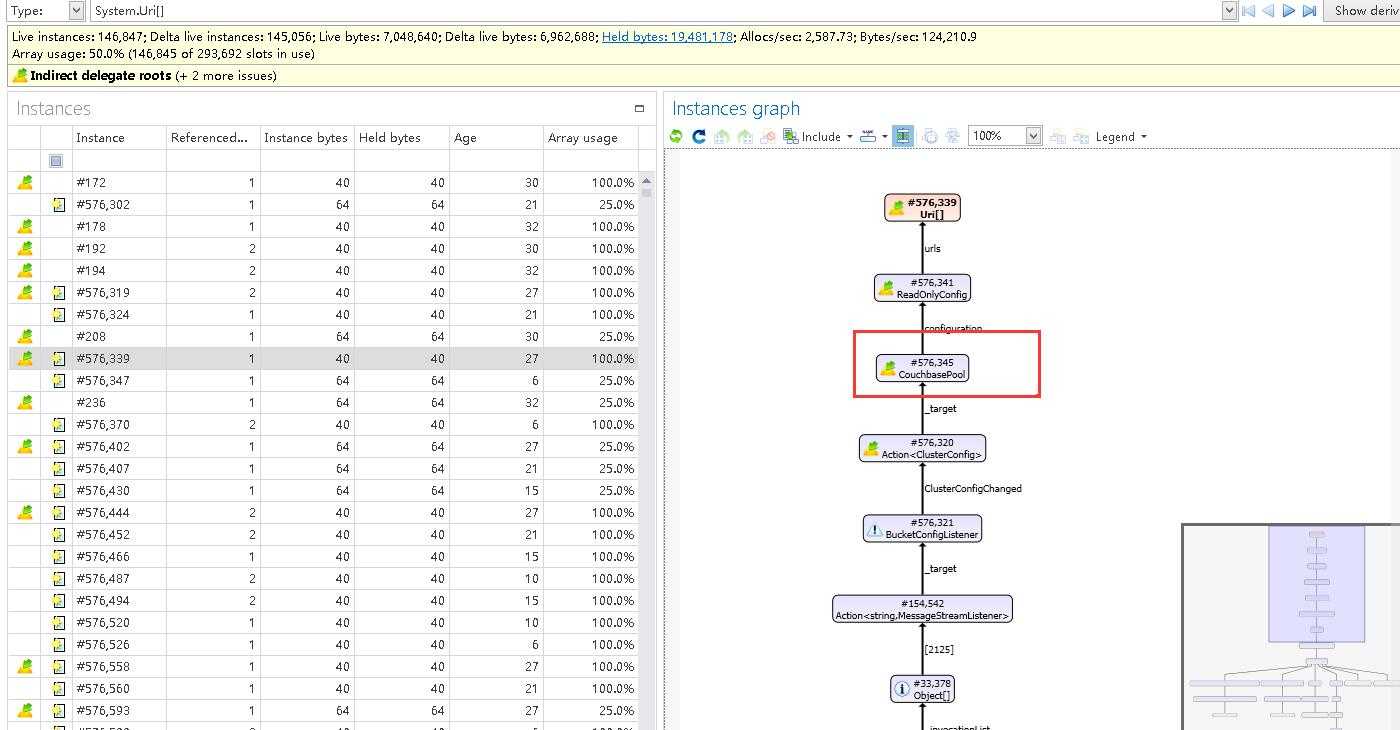Click the Show derived button
Screen dimensions: 1400x730
(x=1364, y=10)
